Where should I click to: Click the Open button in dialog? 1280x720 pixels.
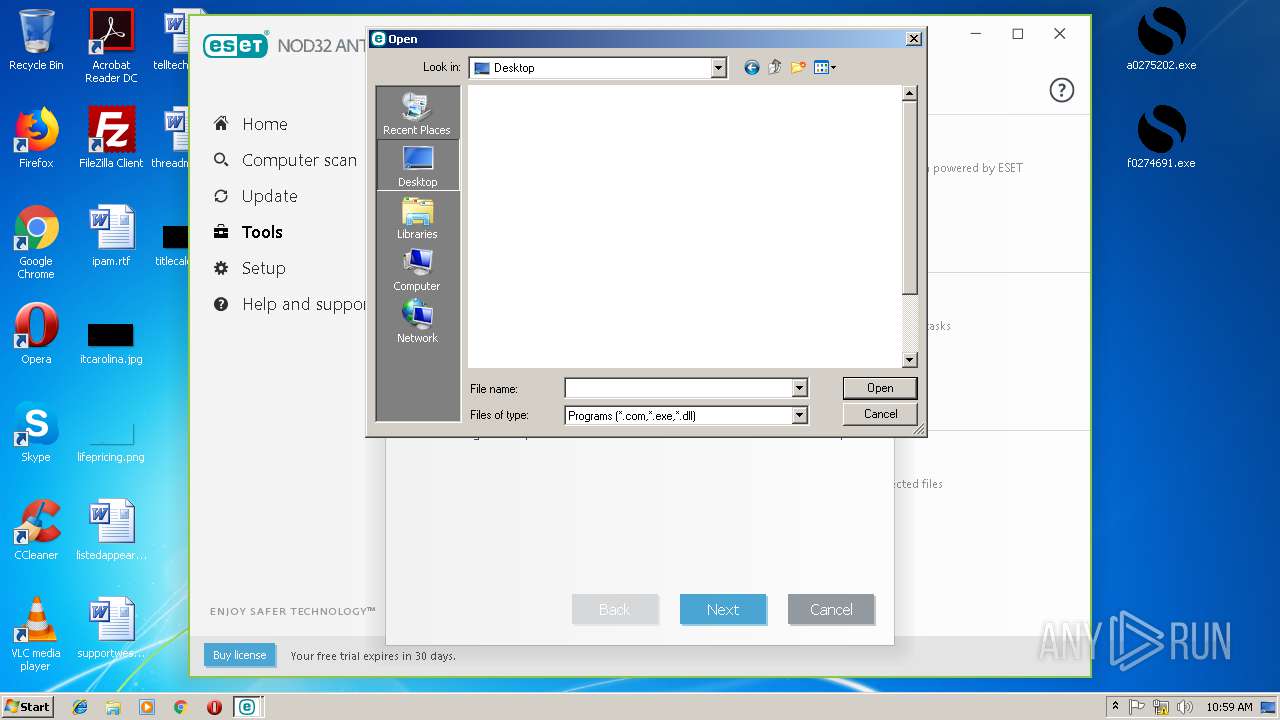point(880,388)
